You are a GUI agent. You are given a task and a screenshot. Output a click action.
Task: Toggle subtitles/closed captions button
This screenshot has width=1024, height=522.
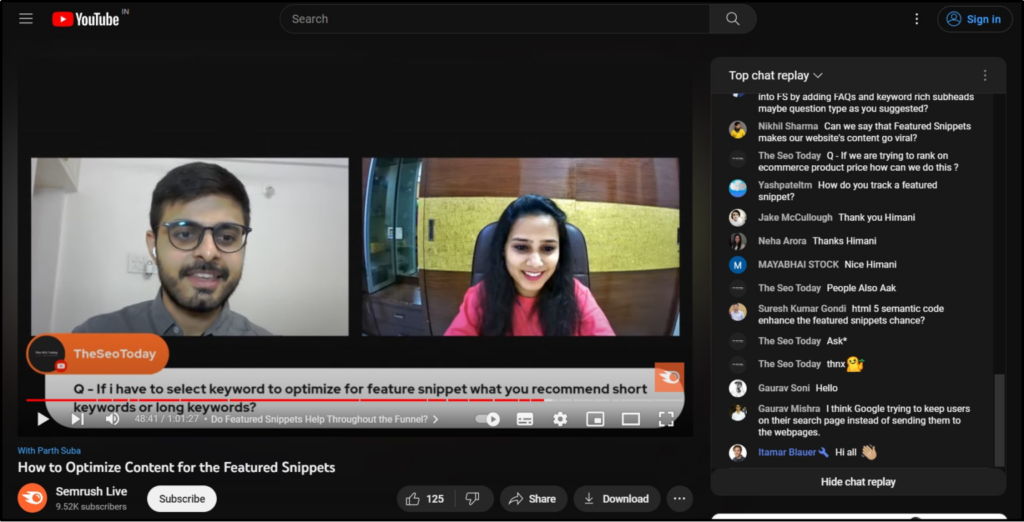525,419
